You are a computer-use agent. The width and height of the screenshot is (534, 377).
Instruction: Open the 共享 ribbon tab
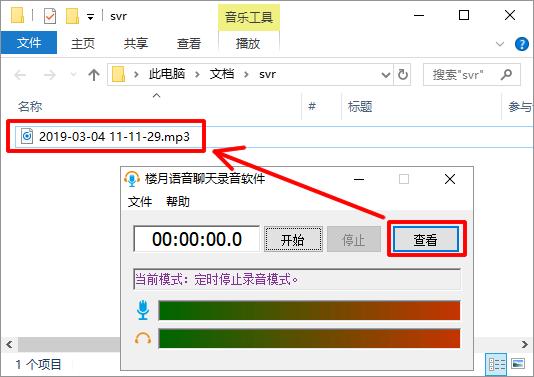pos(136,43)
